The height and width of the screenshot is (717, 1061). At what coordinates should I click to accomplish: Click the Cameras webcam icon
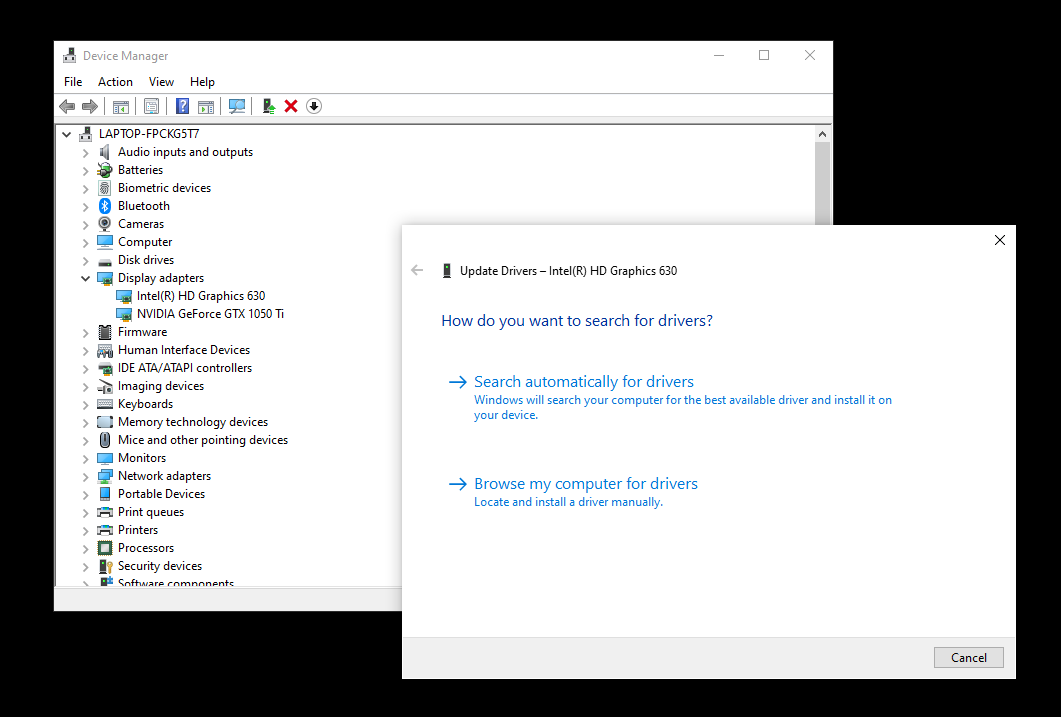pyautogui.click(x=105, y=224)
